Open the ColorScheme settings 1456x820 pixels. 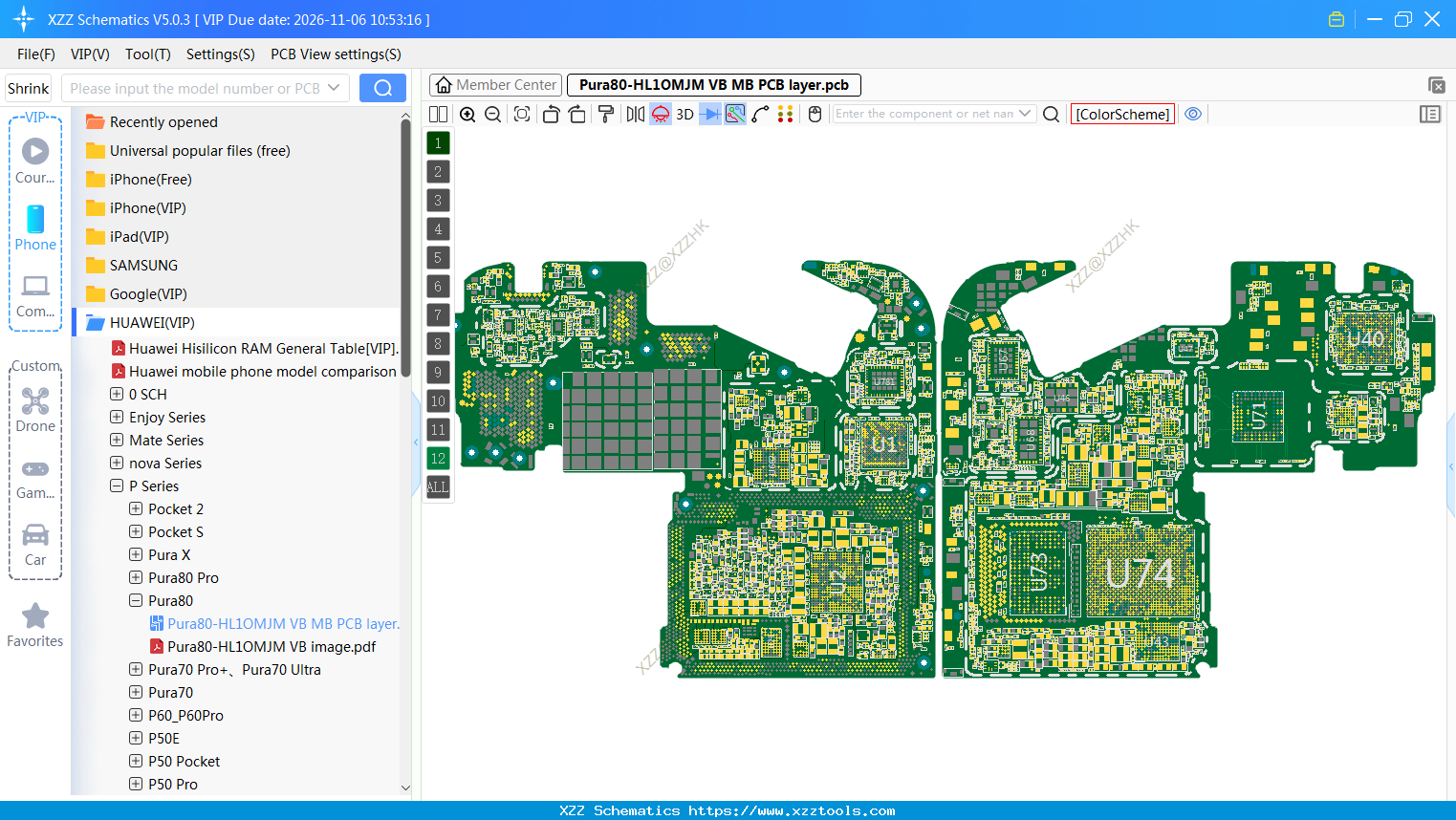(x=1122, y=114)
